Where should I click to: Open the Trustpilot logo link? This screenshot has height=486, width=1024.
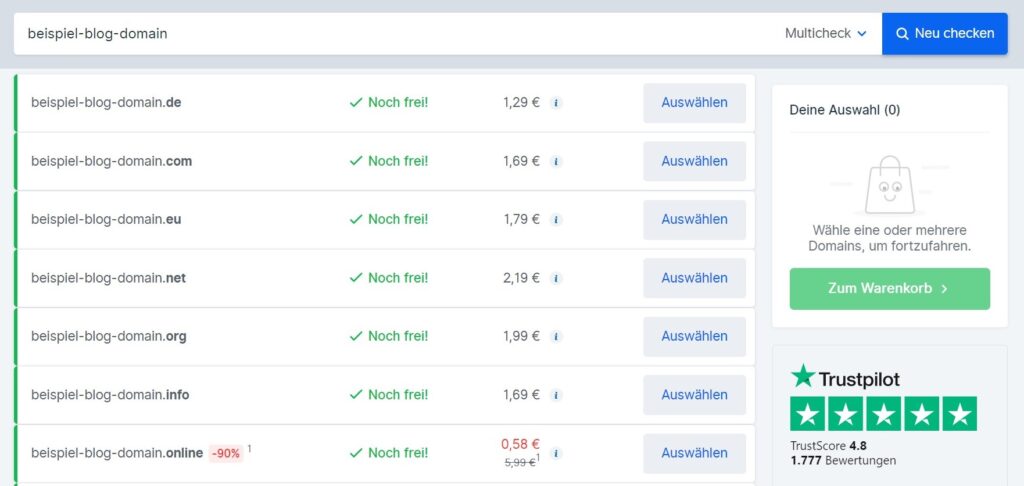(845, 378)
